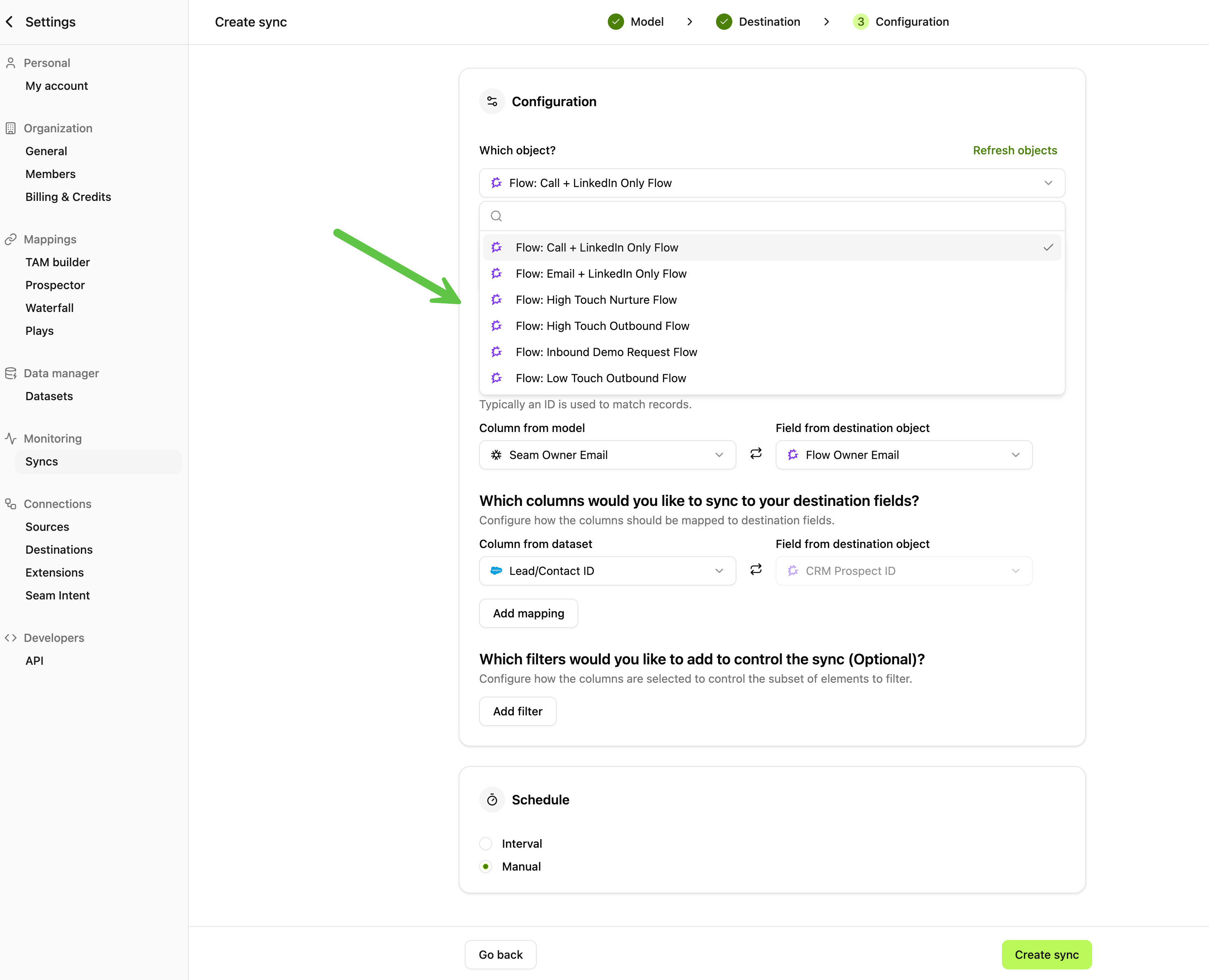Click the swap icon beside Seam Owner Email

point(756,454)
